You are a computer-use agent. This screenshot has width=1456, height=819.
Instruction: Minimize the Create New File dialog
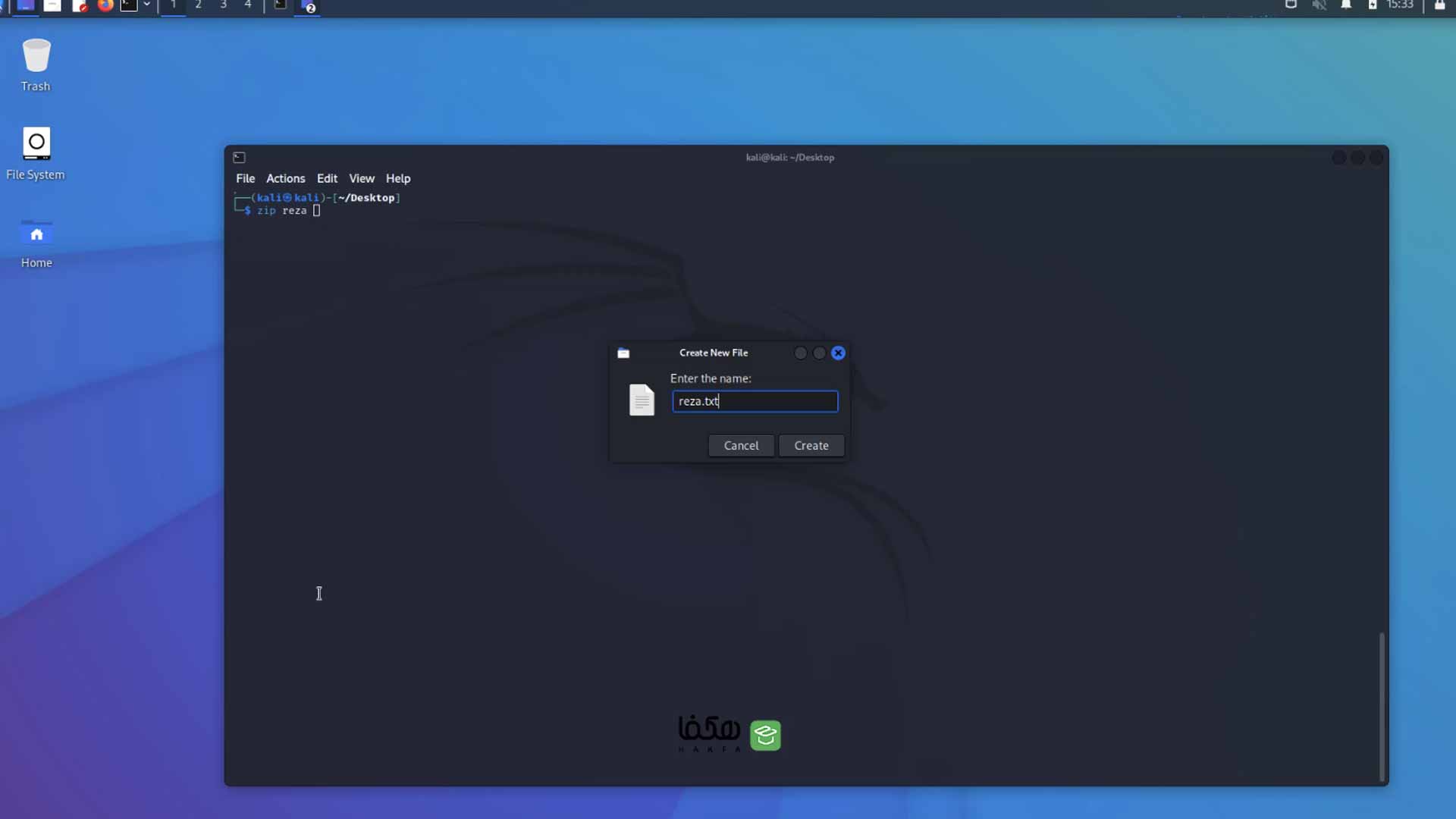800,353
